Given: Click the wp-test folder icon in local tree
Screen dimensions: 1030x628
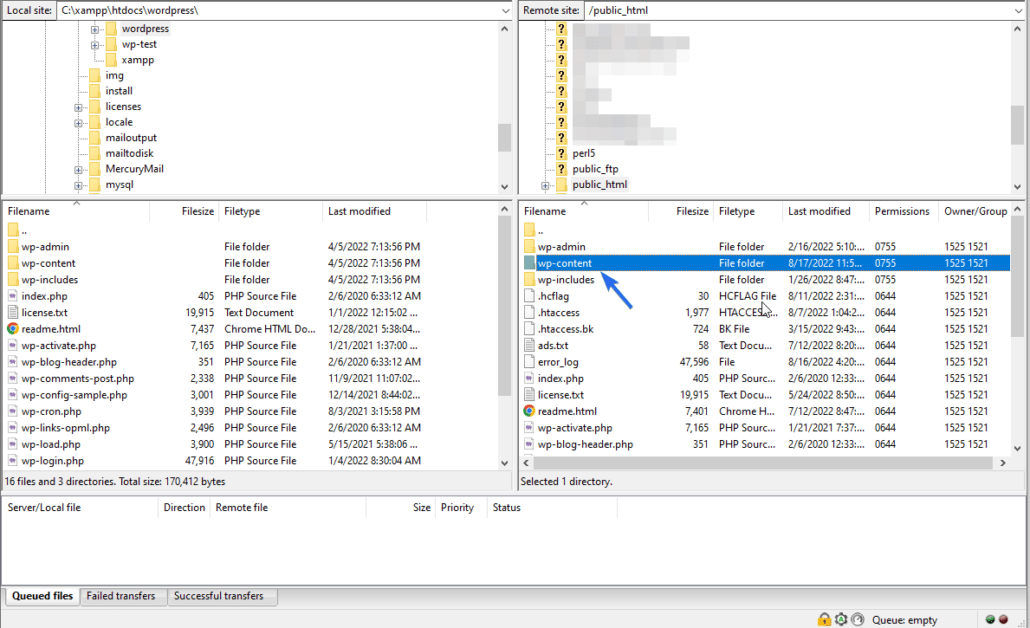Looking at the screenshot, I should pos(111,45).
